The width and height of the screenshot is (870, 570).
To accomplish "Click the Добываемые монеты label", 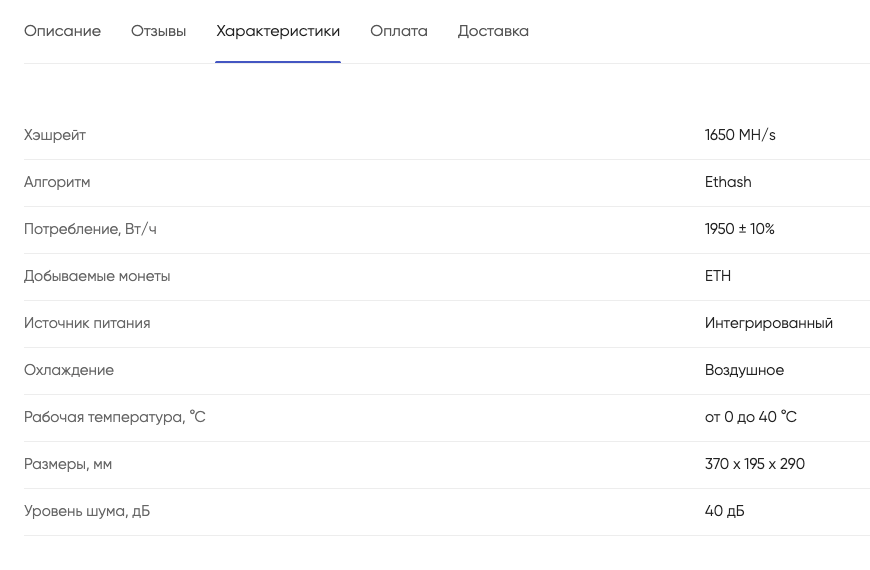I will (x=97, y=276).
